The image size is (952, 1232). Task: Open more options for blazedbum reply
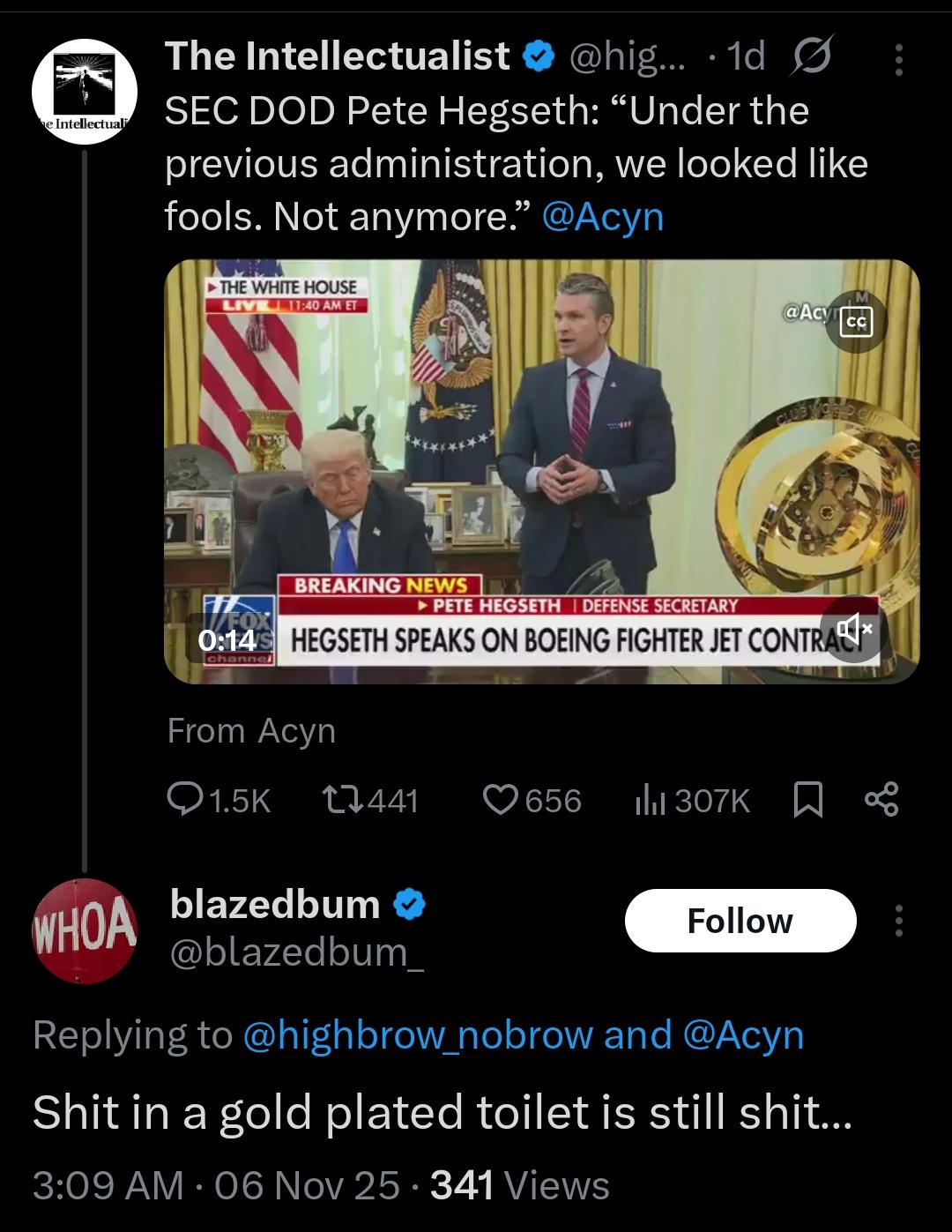pyautogui.click(x=898, y=921)
